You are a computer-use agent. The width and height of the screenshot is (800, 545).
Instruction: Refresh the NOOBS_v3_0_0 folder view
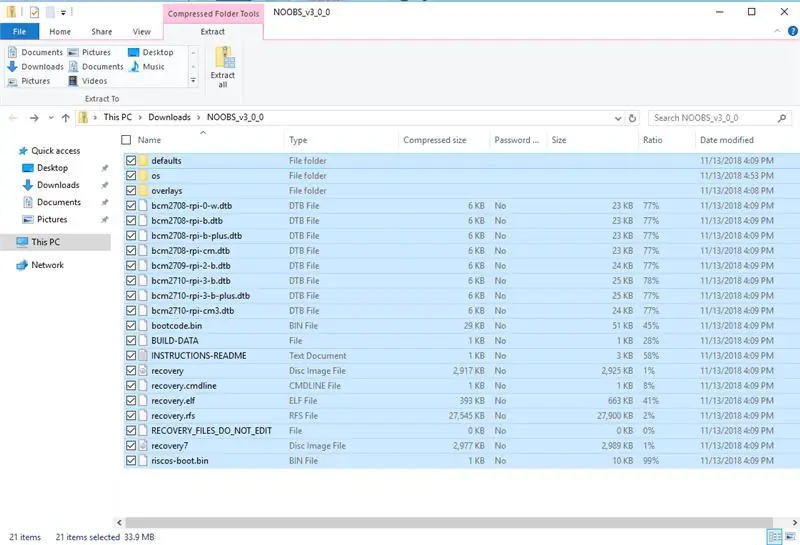[x=632, y=118]
